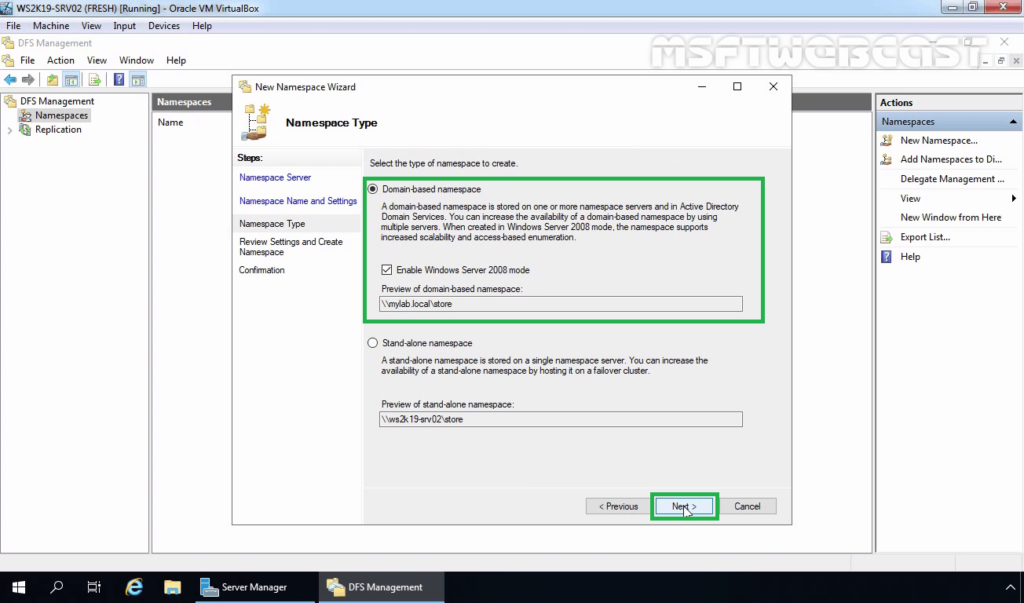
Task: Click Confirmation step in wizard
Action: [x=261, y=270]
